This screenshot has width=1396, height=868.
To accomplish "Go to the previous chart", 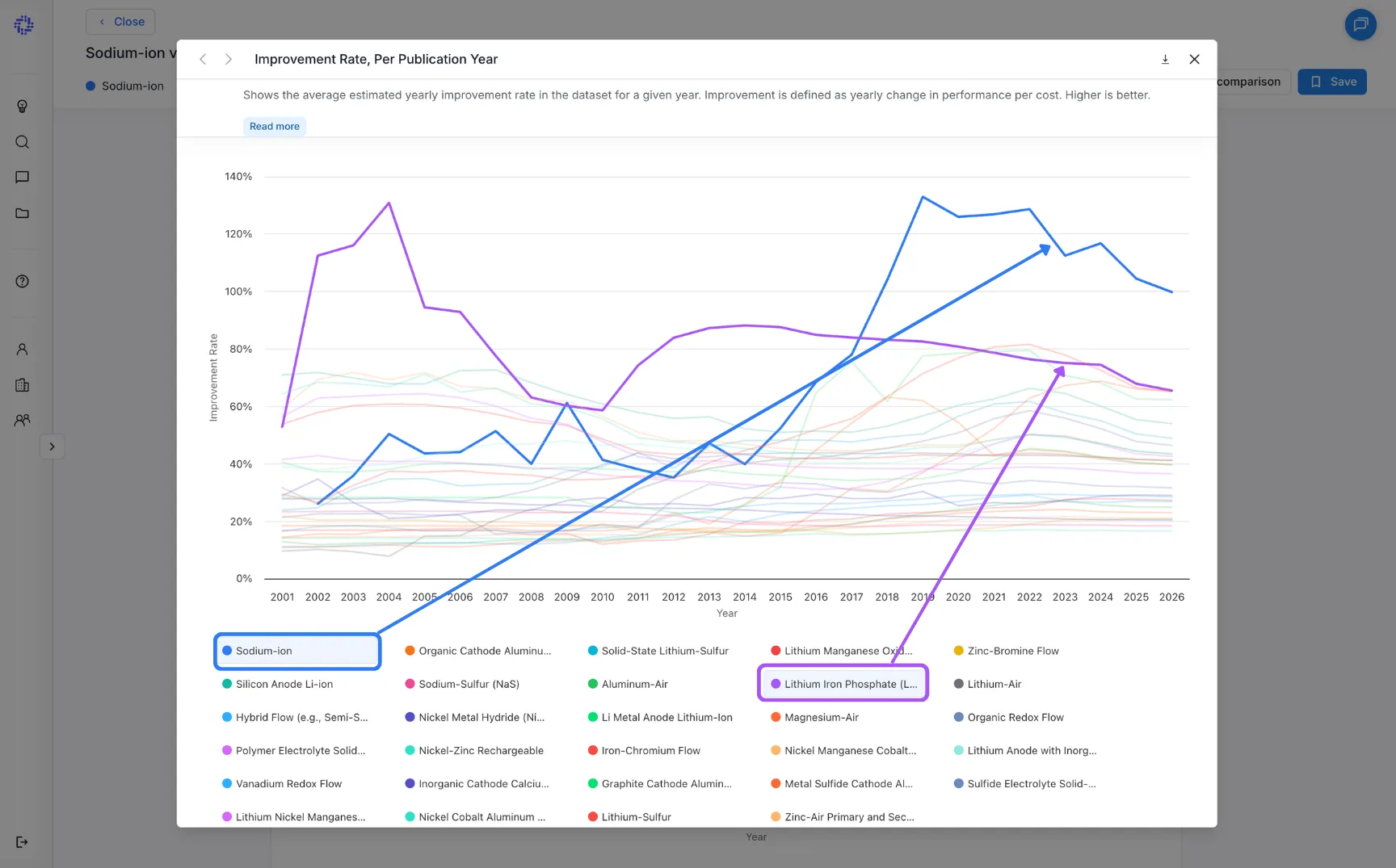I will pyautogui.click(x=203, y=59).
